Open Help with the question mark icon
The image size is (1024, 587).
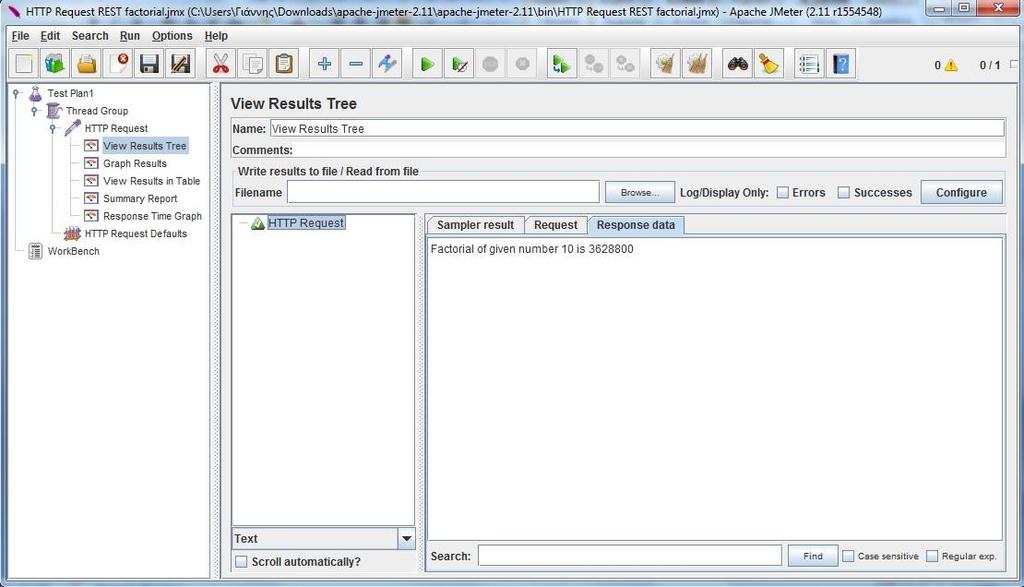click(x=840, y=64)
